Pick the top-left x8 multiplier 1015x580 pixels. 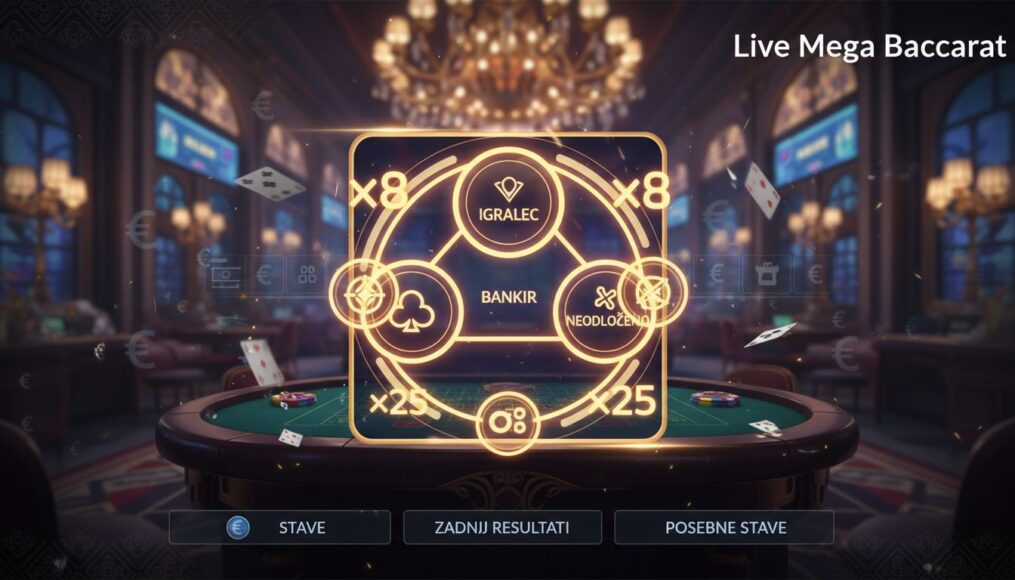[x=379, y=192]
